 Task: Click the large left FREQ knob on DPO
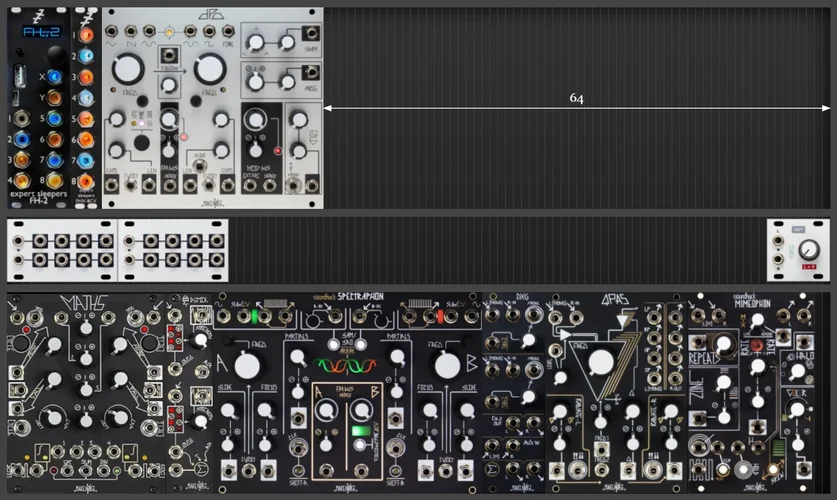[128, 69]
